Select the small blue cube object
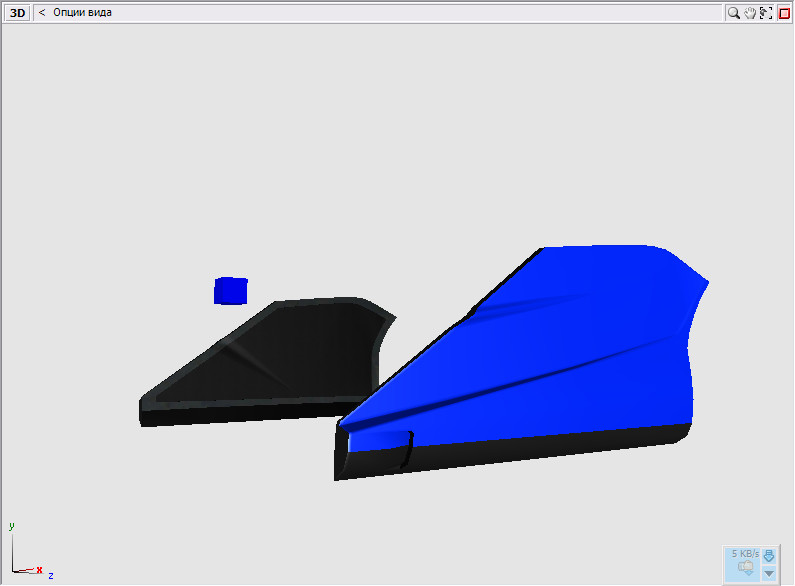Screen dimensions: 795x586 tap(231, 290)
